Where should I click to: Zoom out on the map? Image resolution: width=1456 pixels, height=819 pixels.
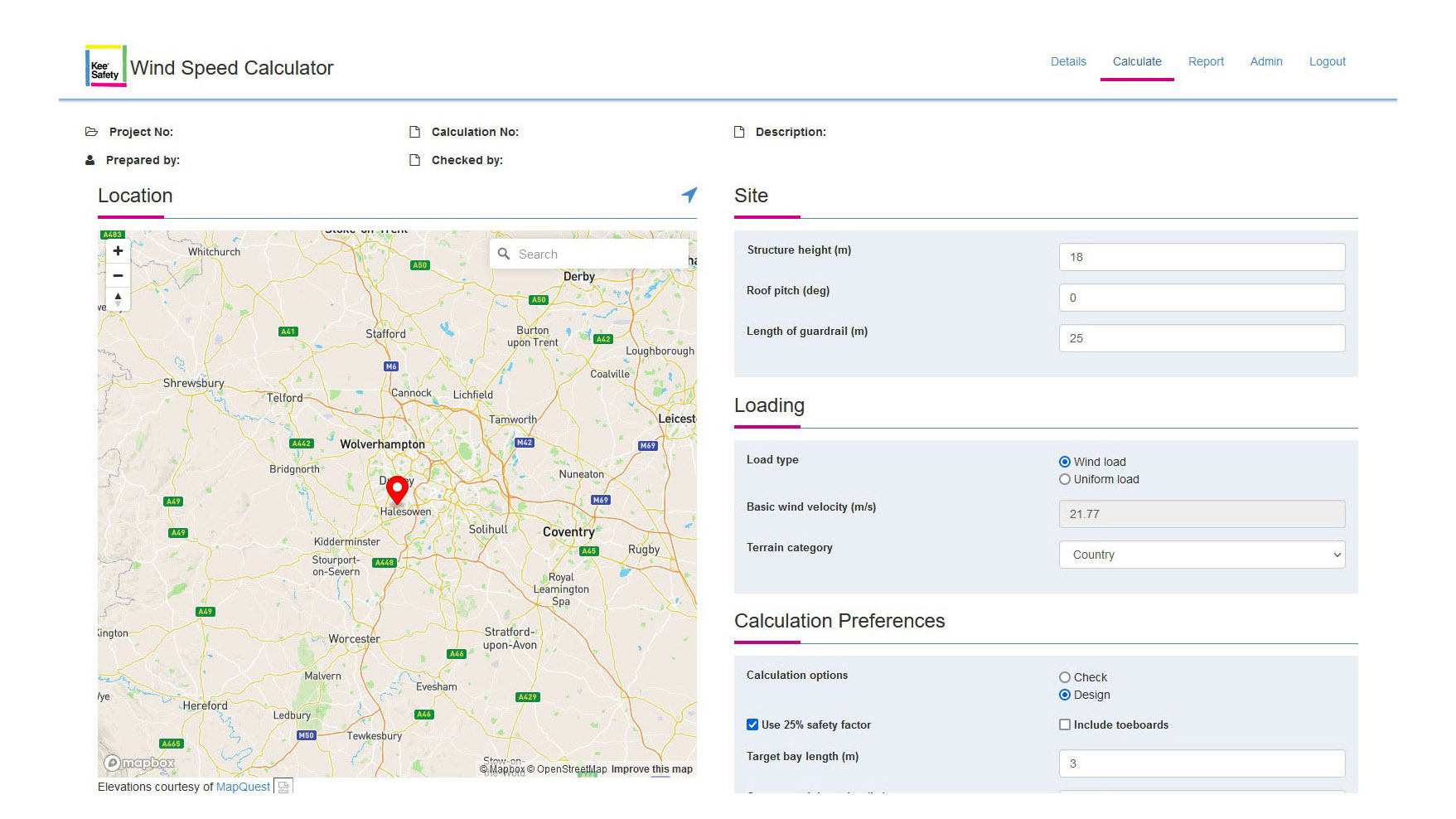tap(118, 275)
